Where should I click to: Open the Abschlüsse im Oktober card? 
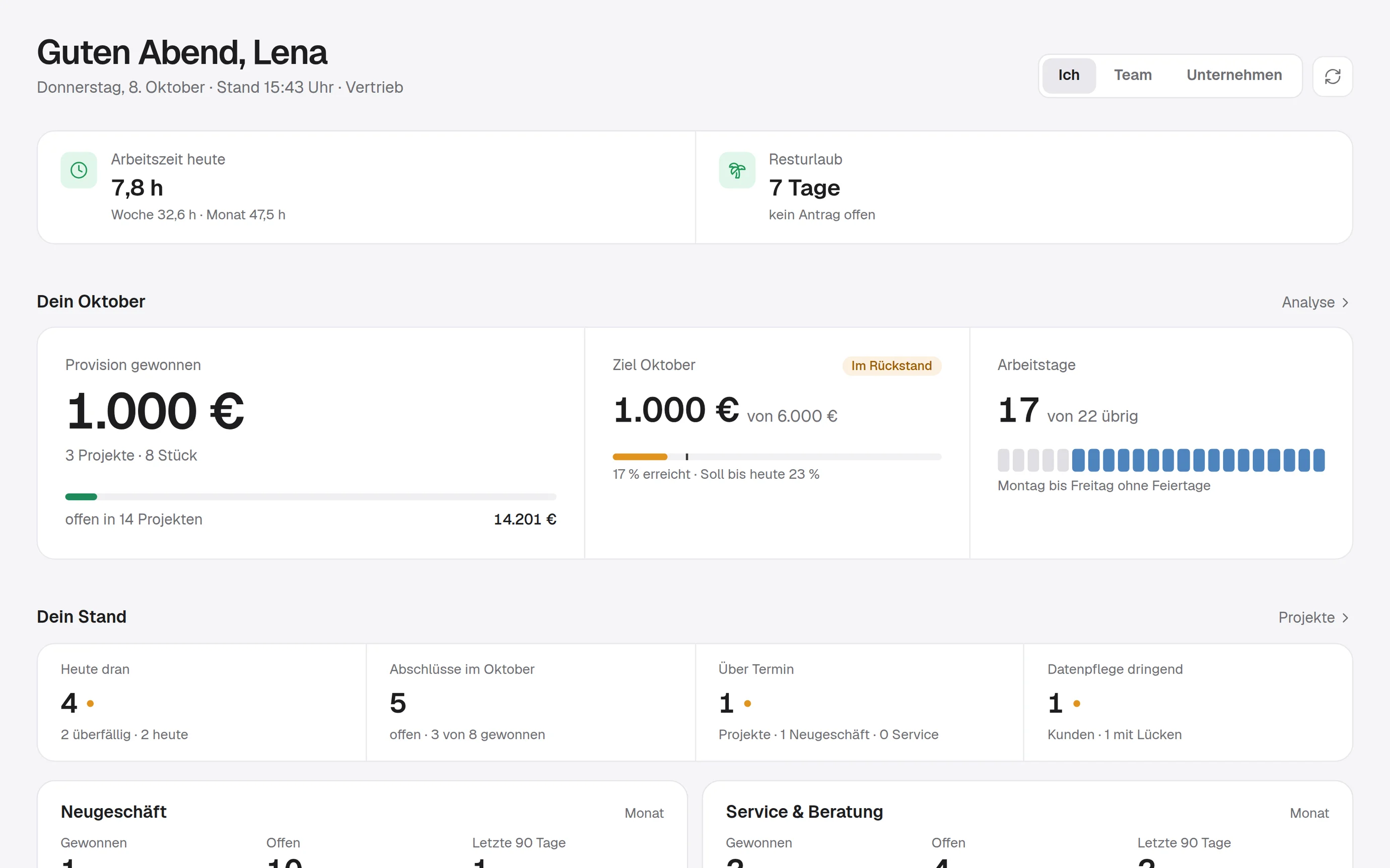530,702
